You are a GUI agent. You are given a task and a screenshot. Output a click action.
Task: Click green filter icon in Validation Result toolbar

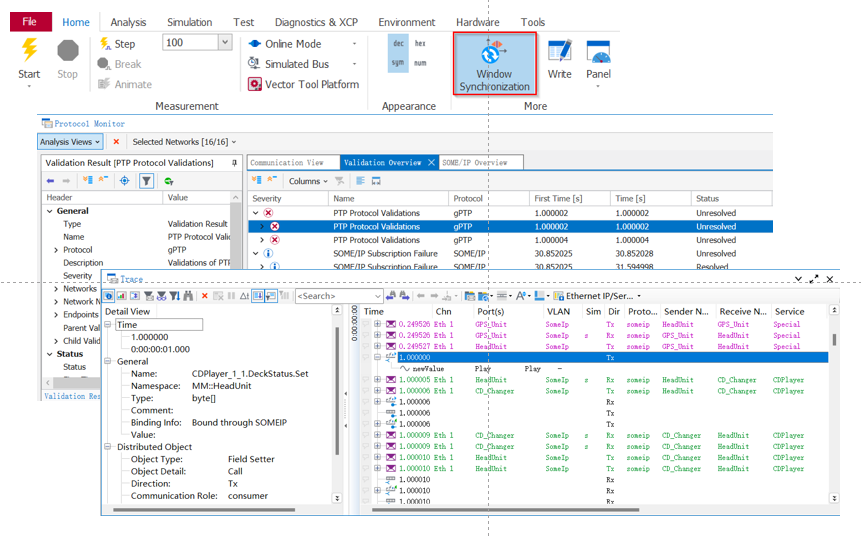click(x=169, y=181)
